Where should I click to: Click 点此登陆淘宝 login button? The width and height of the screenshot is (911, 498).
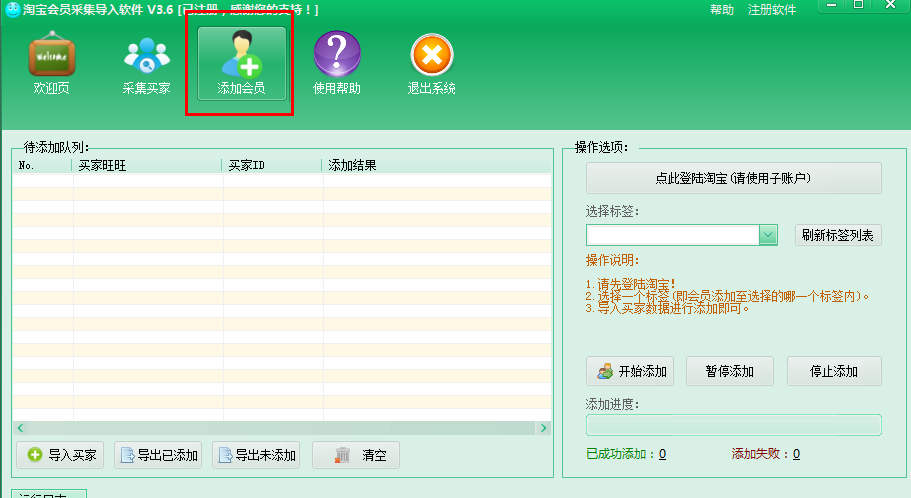point(733,178)
